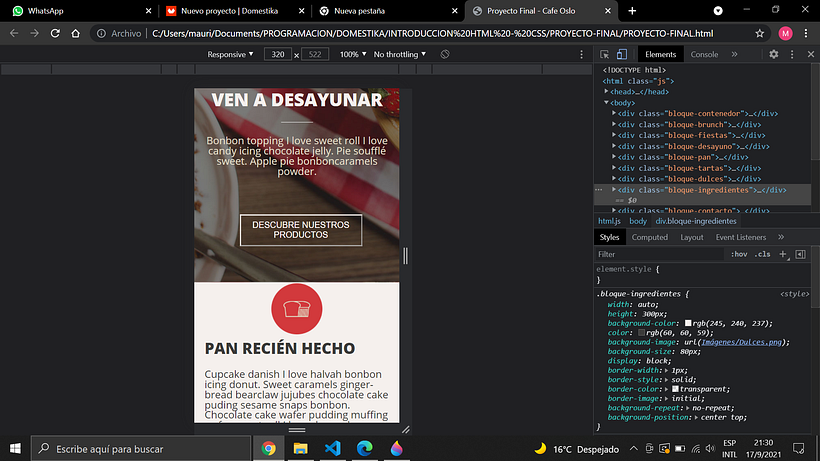Open the Chrome three-dot menu
Screen dimensions: 820x461
[x=806, y=33]
